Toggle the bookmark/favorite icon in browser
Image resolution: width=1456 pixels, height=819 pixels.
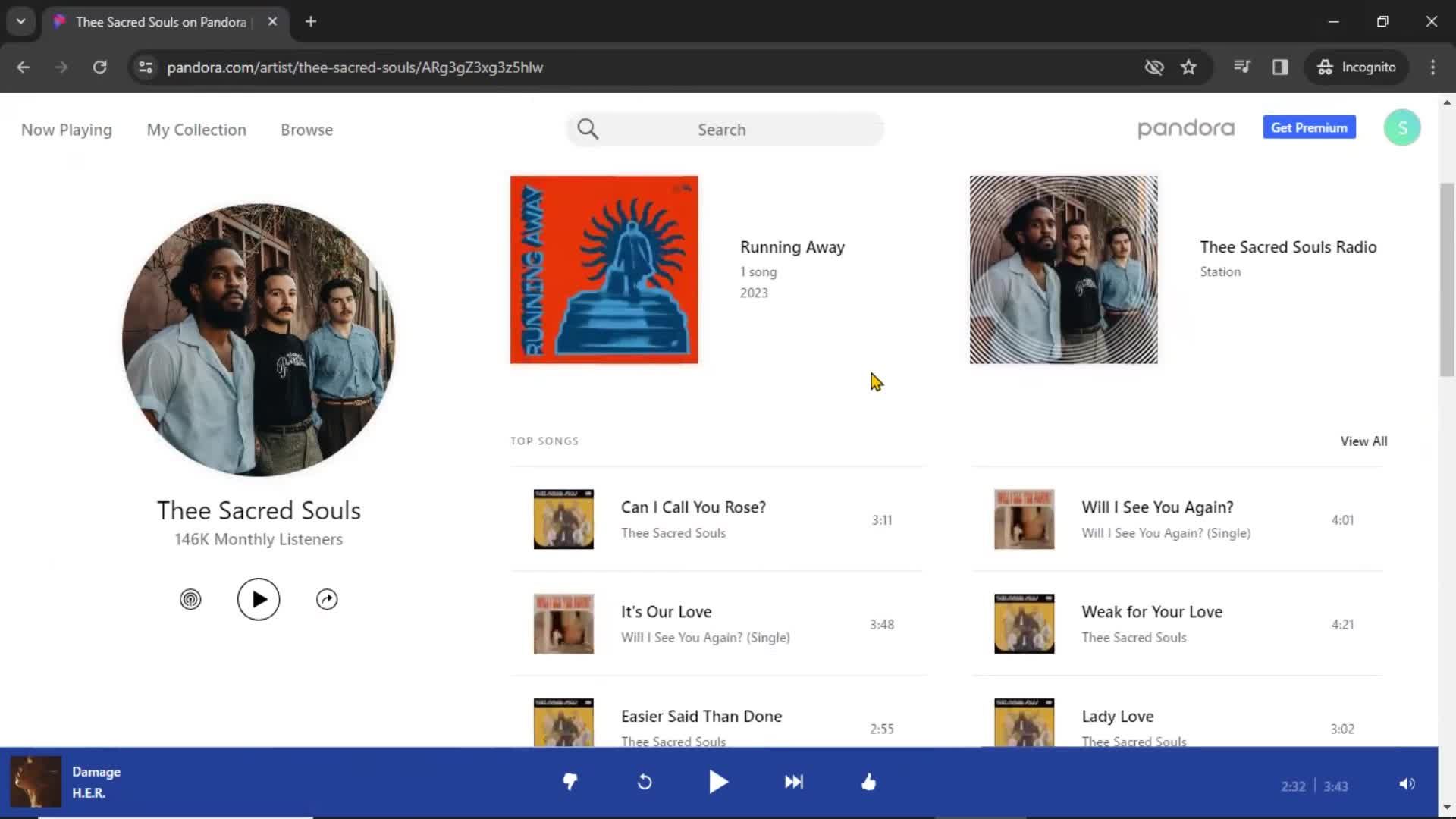tap(1189, 67)
